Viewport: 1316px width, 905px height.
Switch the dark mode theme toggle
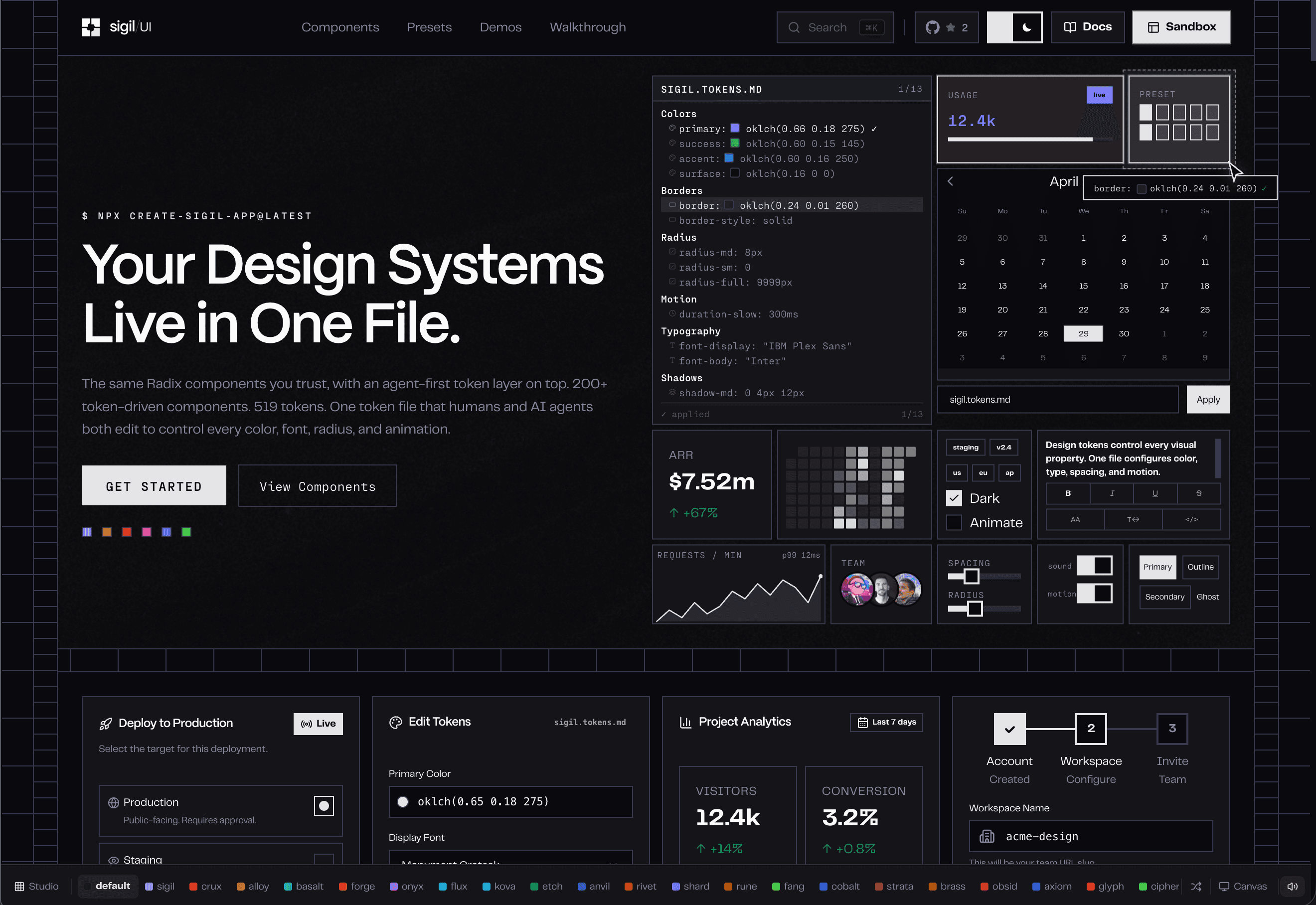[1014, 27]
